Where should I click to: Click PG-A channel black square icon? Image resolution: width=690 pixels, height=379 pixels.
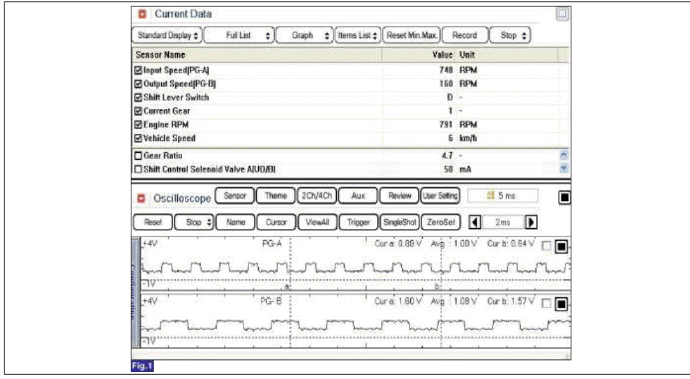(x=561, y=247)
